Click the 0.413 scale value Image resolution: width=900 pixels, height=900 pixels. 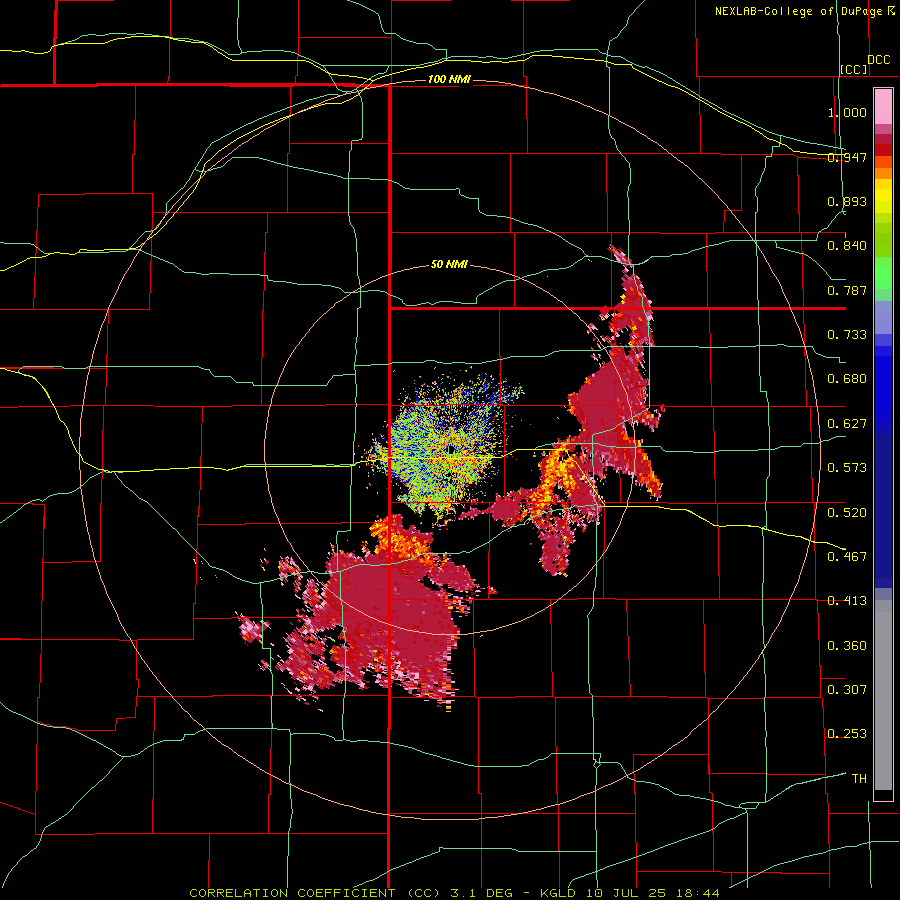click(847, 601)
